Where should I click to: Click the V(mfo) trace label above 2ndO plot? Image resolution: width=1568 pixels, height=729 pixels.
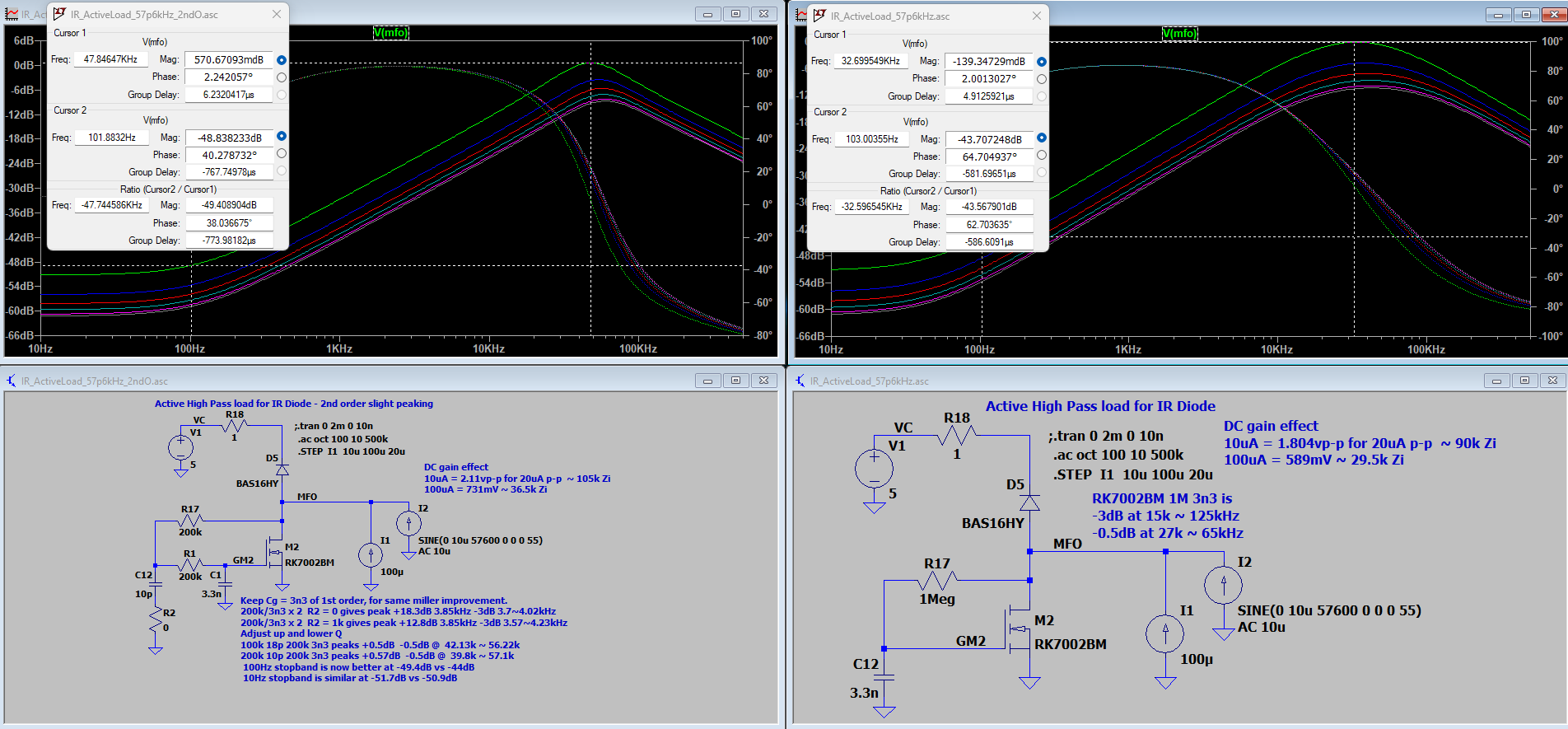[x=390, y=33]
